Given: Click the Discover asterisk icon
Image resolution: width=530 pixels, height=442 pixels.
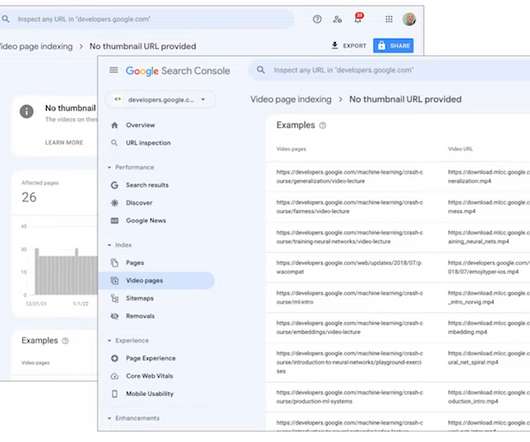Looking at the screenshot, I should [x=115, y=203].
